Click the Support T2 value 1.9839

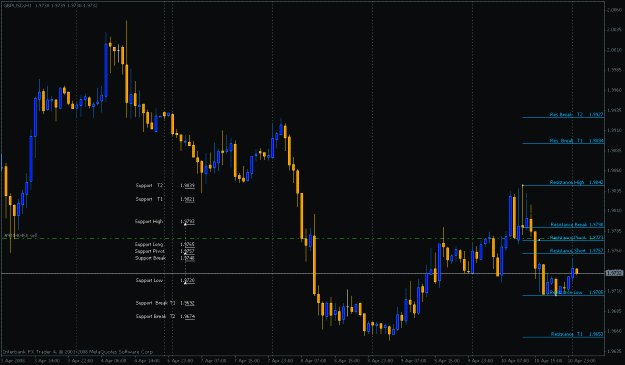tap(187, 185)
